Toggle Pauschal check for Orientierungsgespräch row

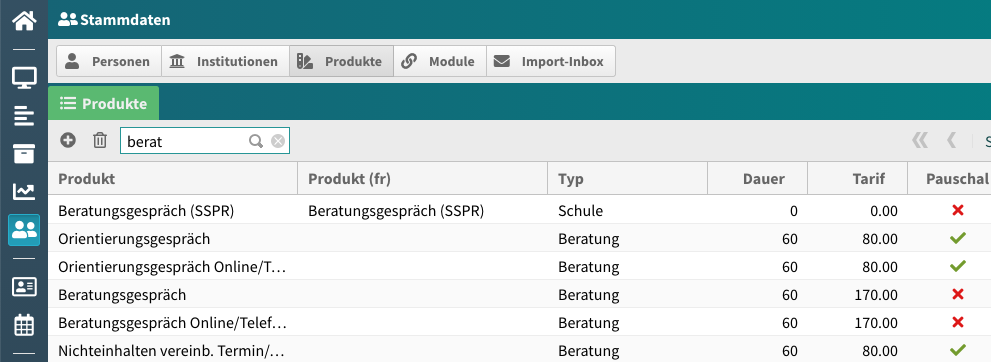(958, 238)
